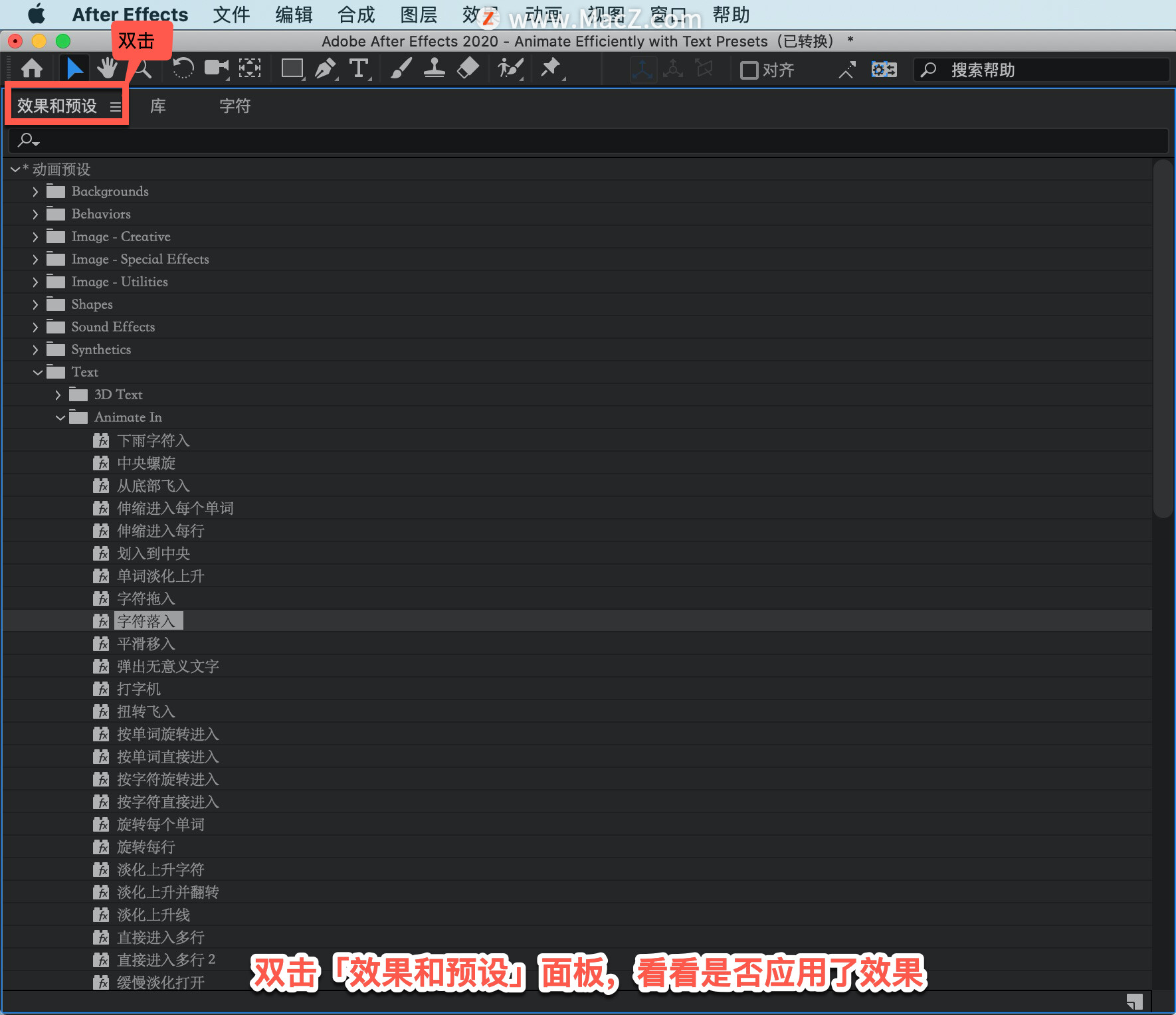Select the Rectangle shape tool

point(292,68)
